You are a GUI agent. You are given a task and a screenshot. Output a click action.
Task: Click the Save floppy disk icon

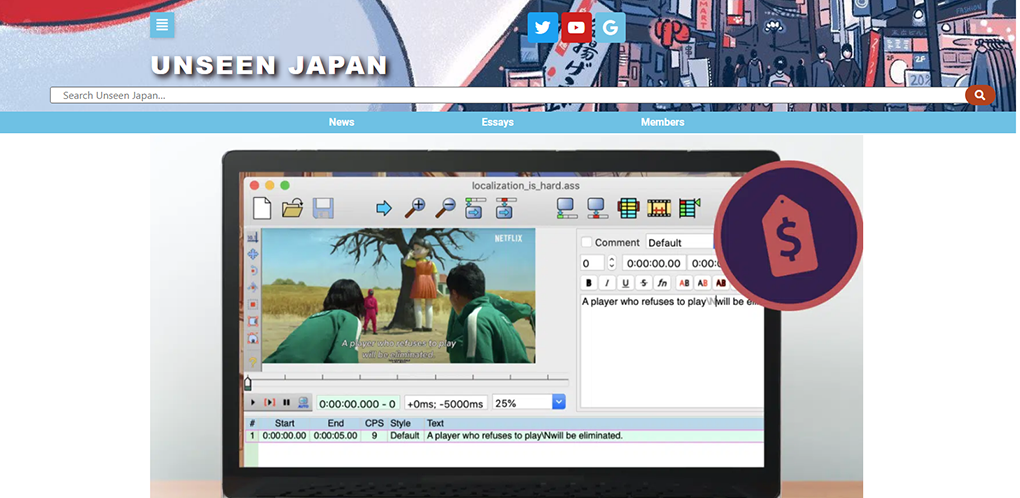point(323,208)
